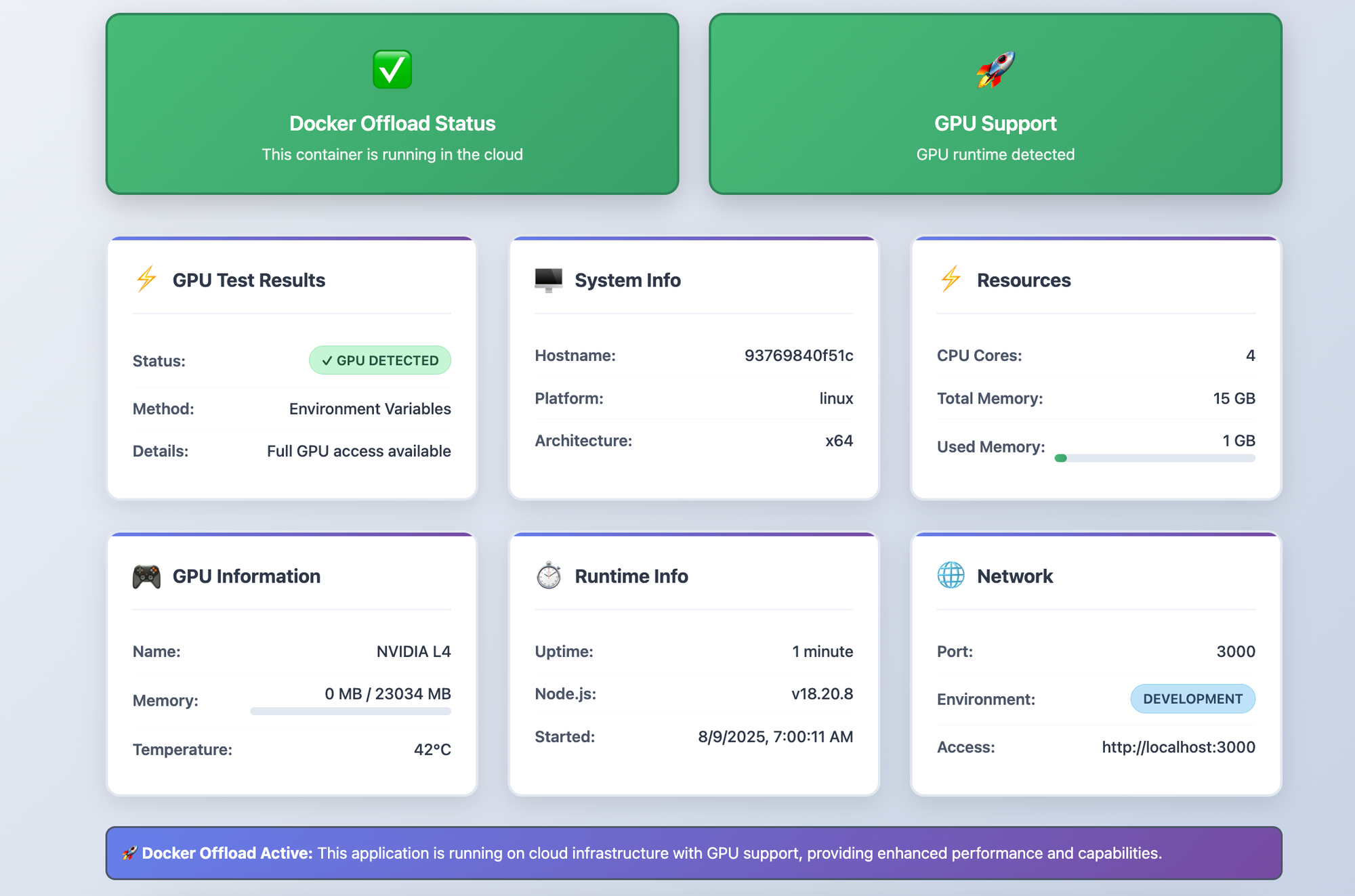The image size is (1355, 896).
Task: Click the GPU DETECTED status badge
Action: pyautogui.click(x=380, y=360)
